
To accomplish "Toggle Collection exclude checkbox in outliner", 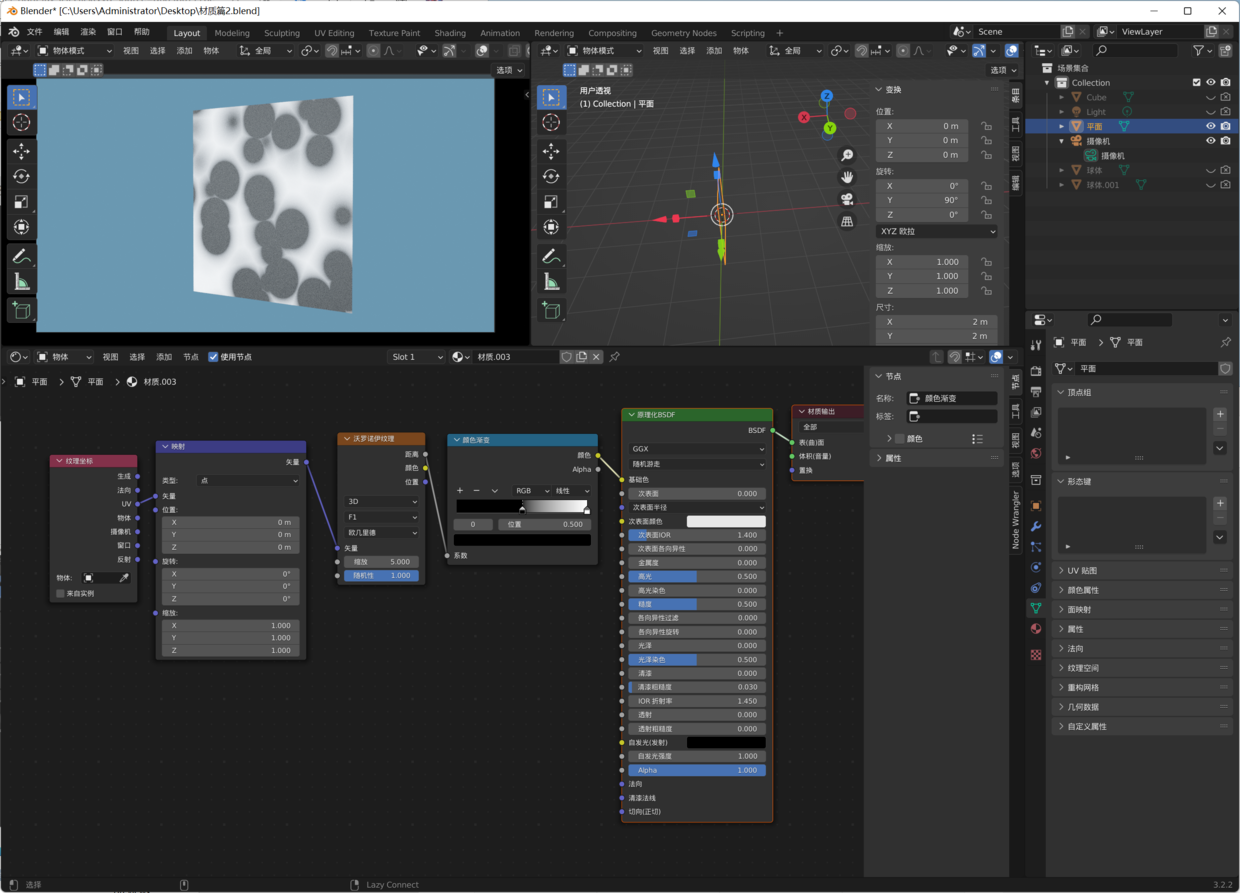I will pos(1196,83).
